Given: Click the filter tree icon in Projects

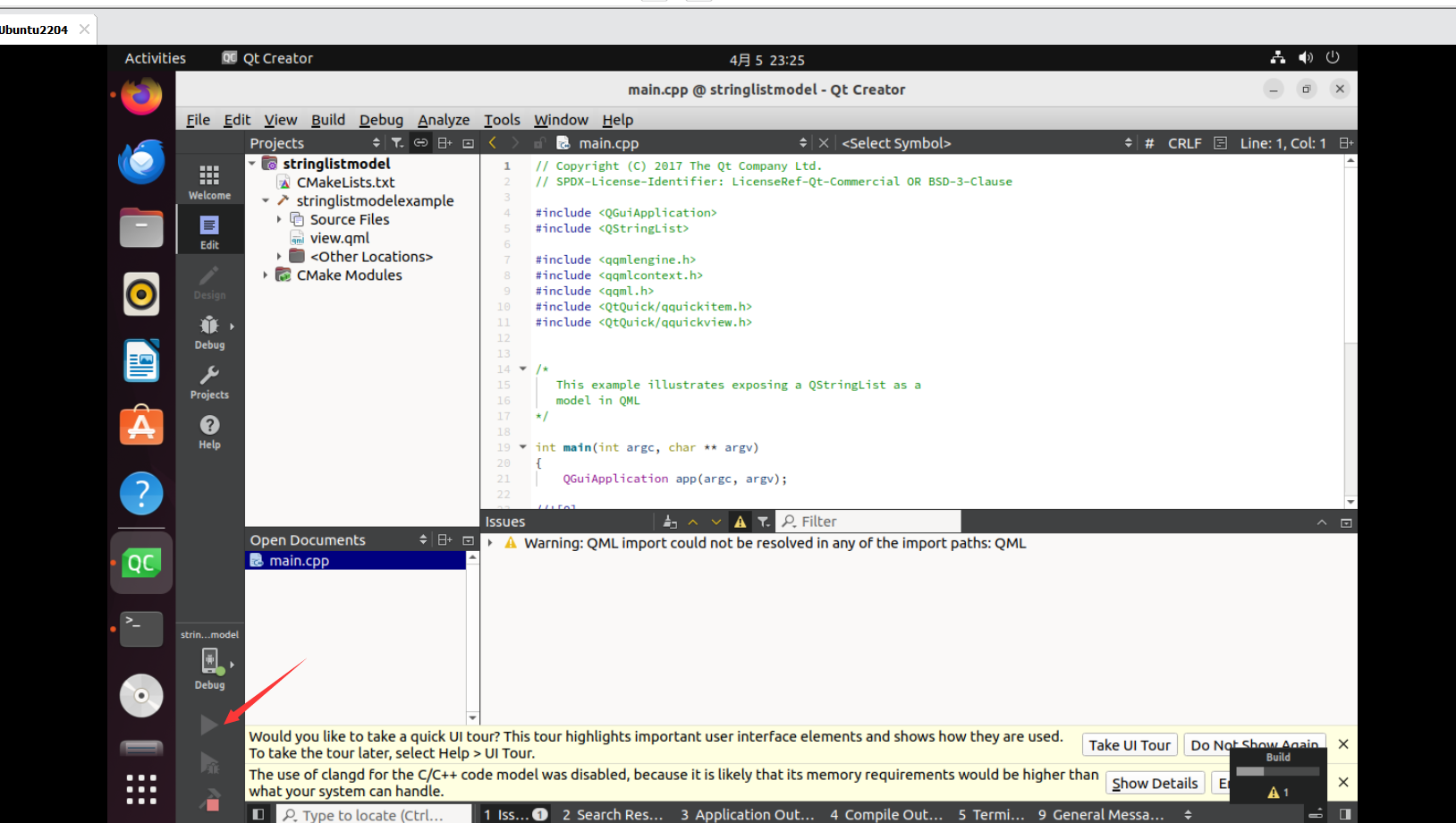Looking at the screenshot, I should coord(397,142).
